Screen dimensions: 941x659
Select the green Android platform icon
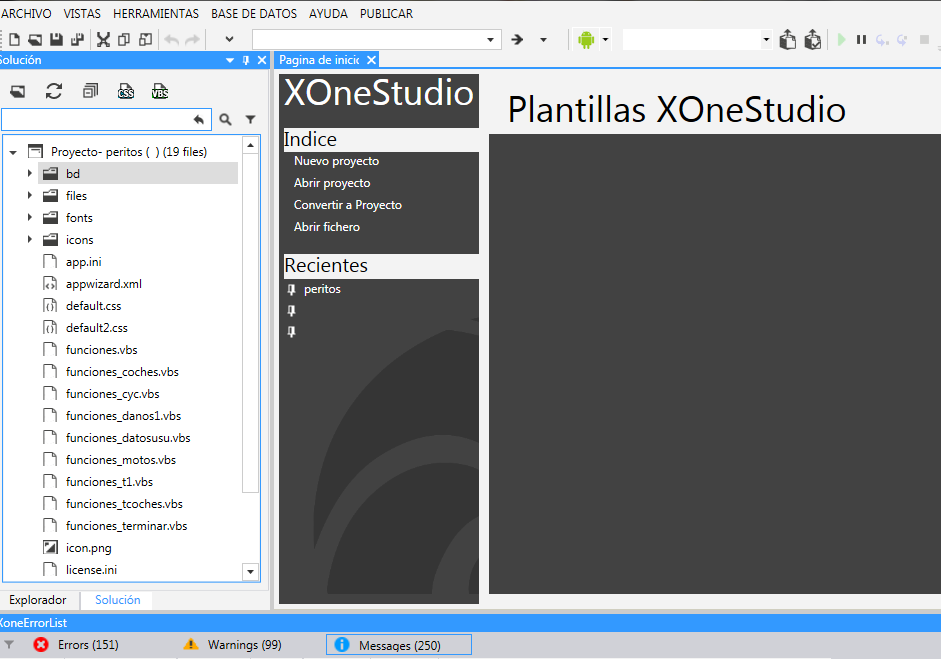pyautogui.click(x=586, y=40)
